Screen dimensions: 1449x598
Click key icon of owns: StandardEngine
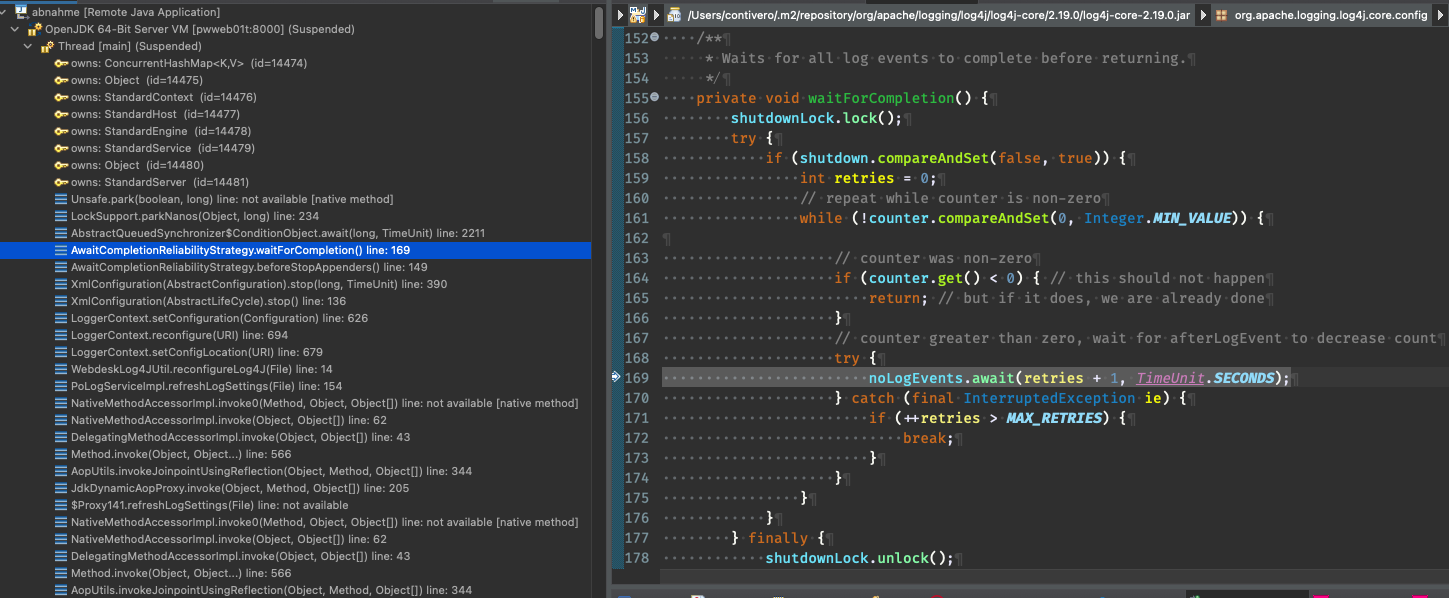click(x=61, y=131)
